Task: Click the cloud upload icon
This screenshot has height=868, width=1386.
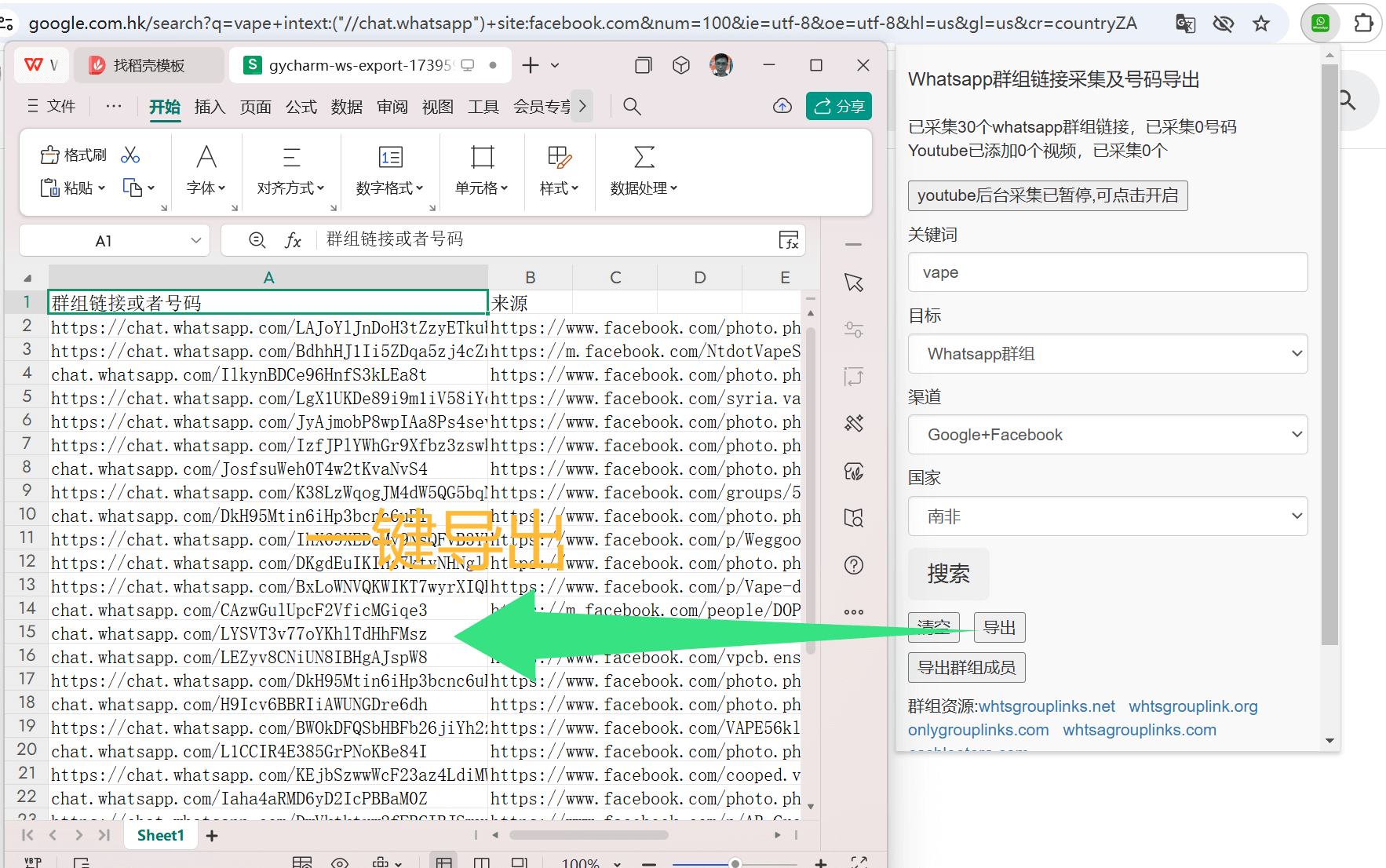Action: coord(782,106)
